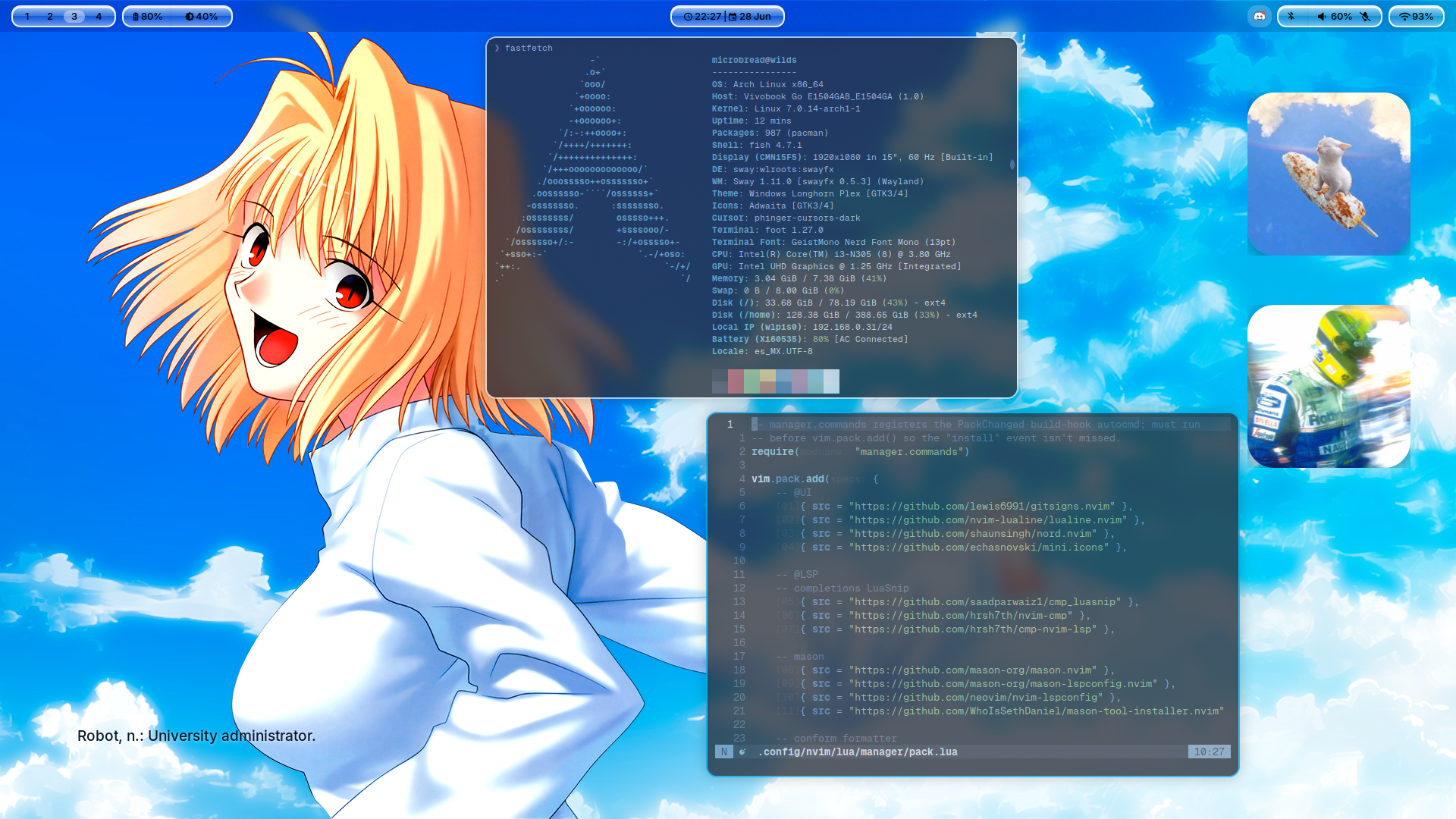
Task: Click the 10:27 cursor position indicator
Action: click(x=1209, y=752)
